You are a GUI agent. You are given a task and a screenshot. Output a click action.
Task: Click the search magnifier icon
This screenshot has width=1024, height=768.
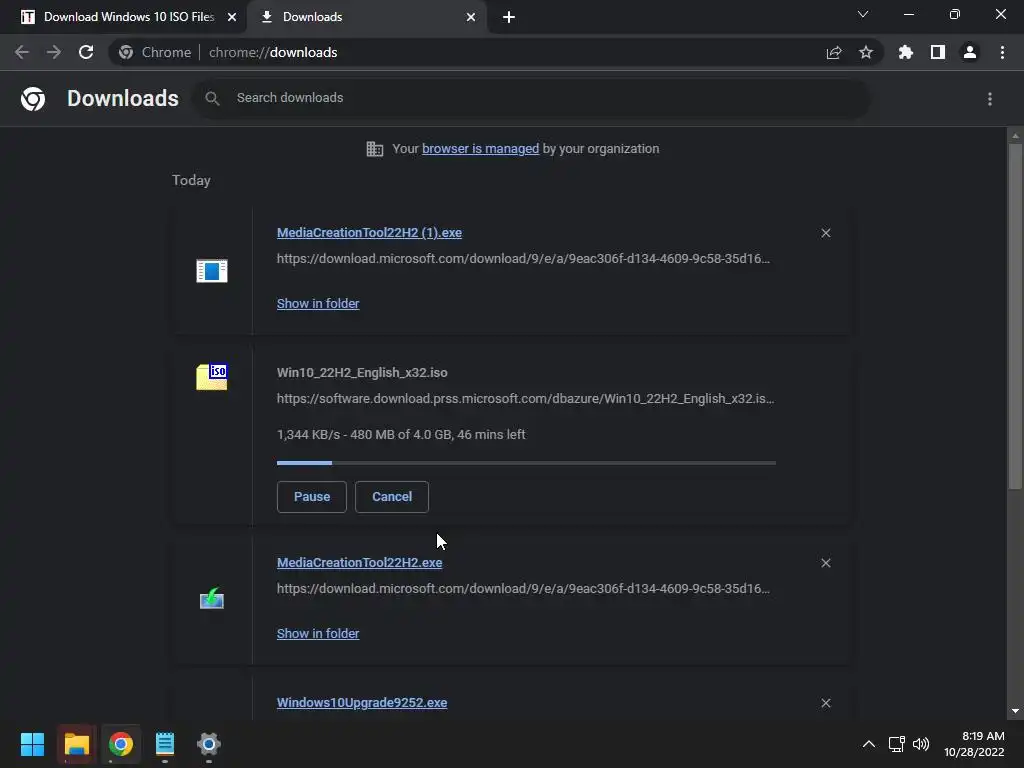click(x=212, y=98)
